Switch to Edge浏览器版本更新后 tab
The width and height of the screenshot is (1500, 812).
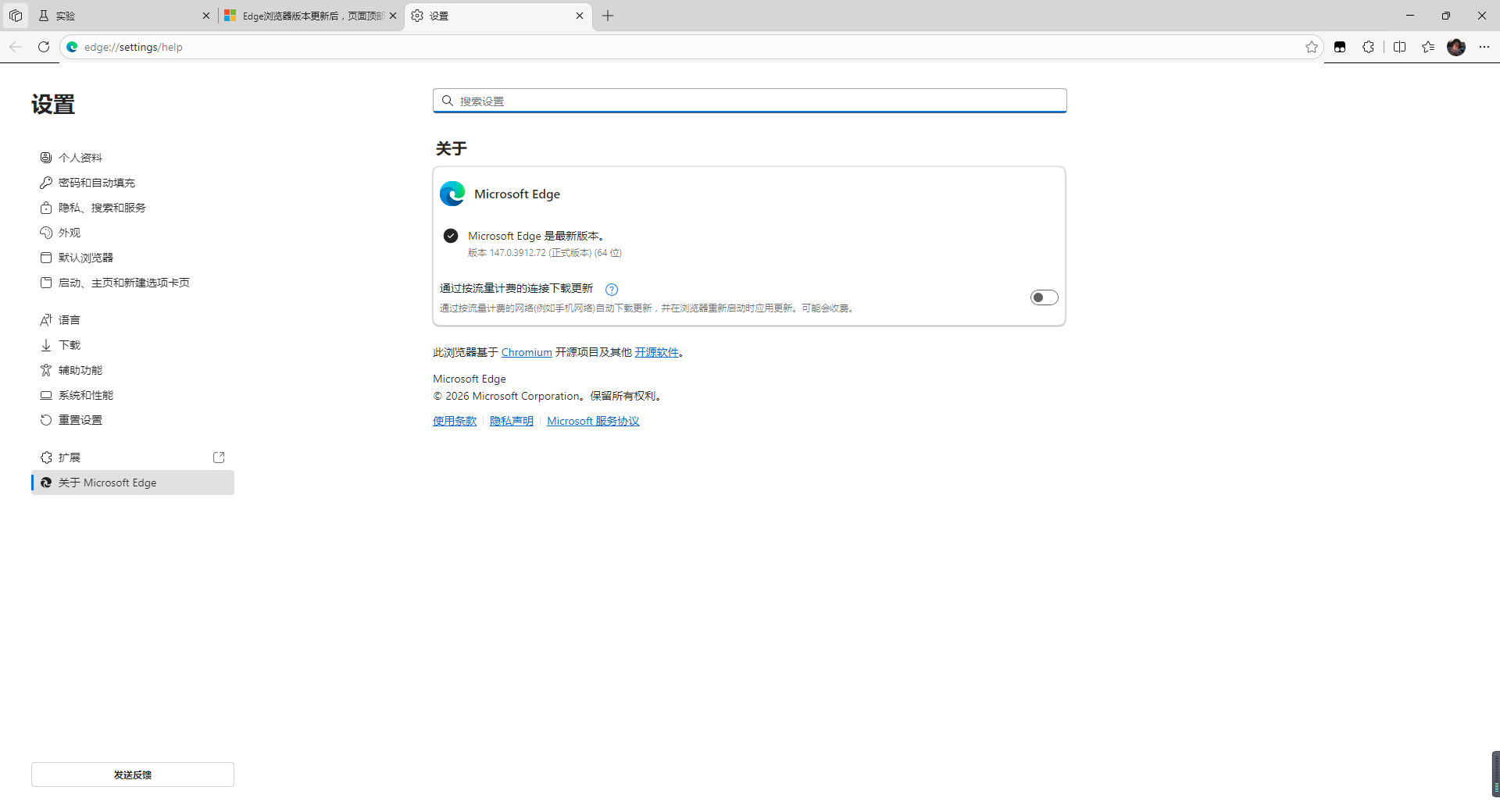pyautogui.click(x=310, y=16)
